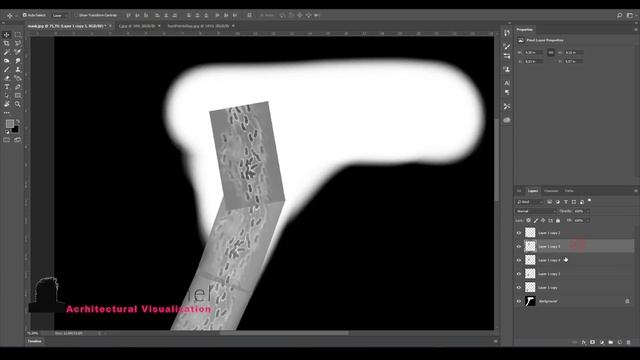Open the search magnifier at top right

[620, 15]
